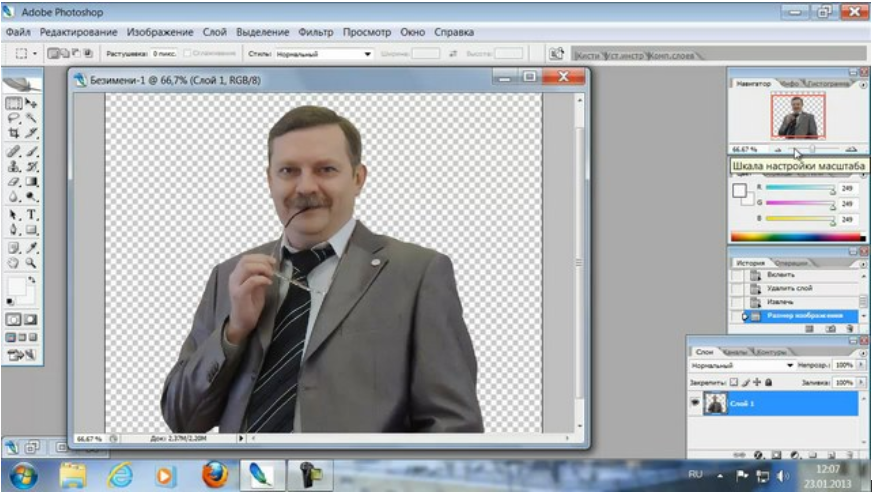Open the Справка menu

454,32
